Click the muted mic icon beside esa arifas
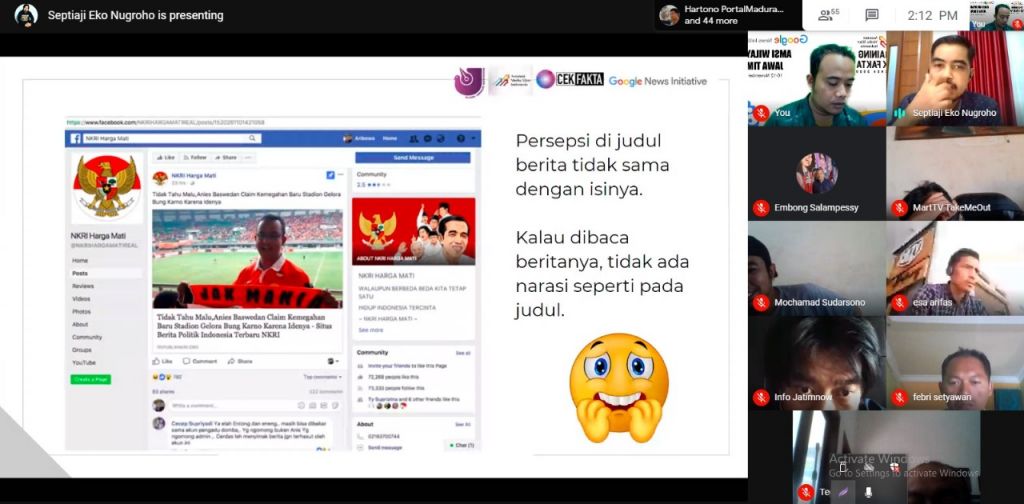The height and width of the screenshot is (504, 1024). (899, 302)
